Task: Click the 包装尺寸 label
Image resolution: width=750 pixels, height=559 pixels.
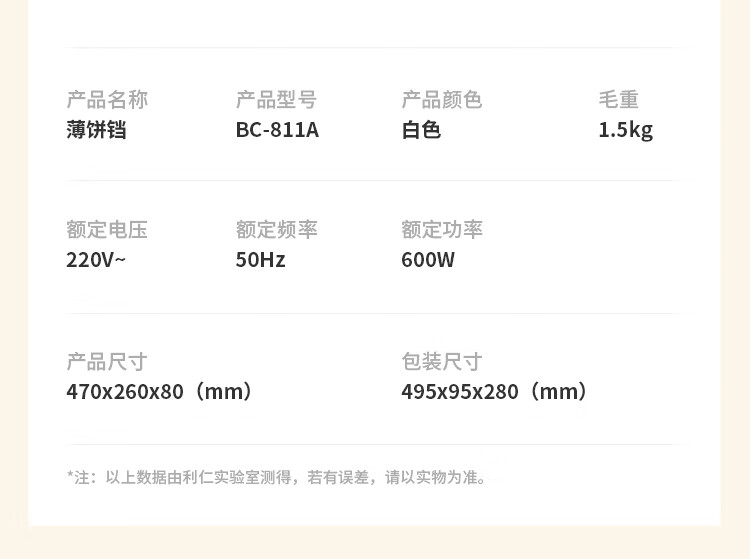Action: pos(442,362)
